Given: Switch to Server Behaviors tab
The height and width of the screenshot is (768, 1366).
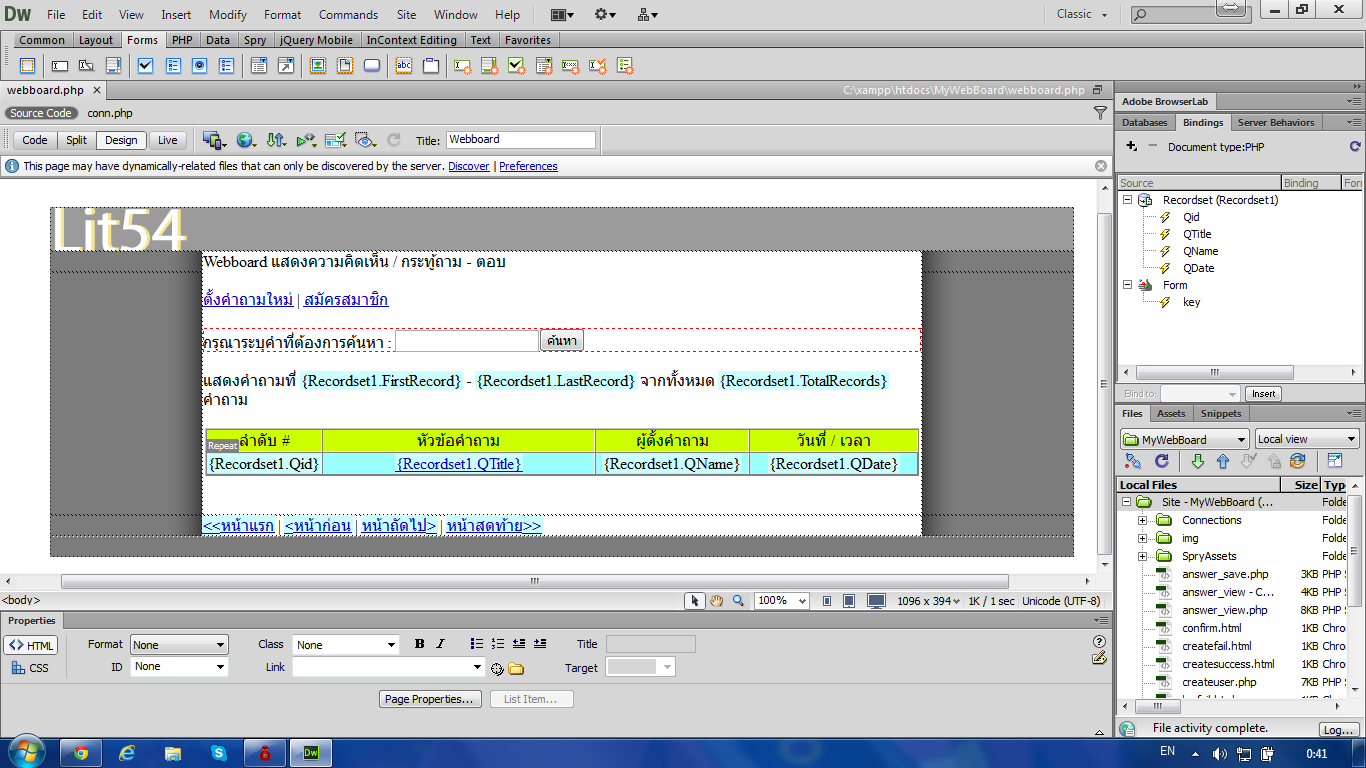Looking at the screenshot, I should pos(1275,122).
